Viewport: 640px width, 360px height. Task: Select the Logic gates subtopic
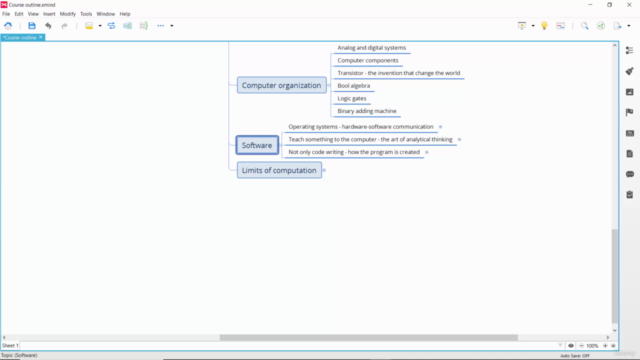(x=352, y=98)
